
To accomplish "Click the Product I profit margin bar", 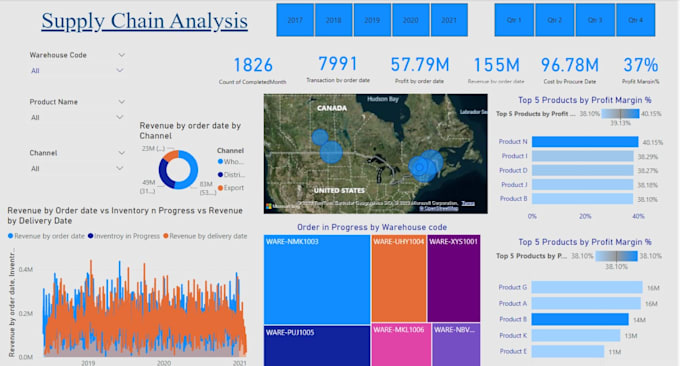I will point(583,156).
